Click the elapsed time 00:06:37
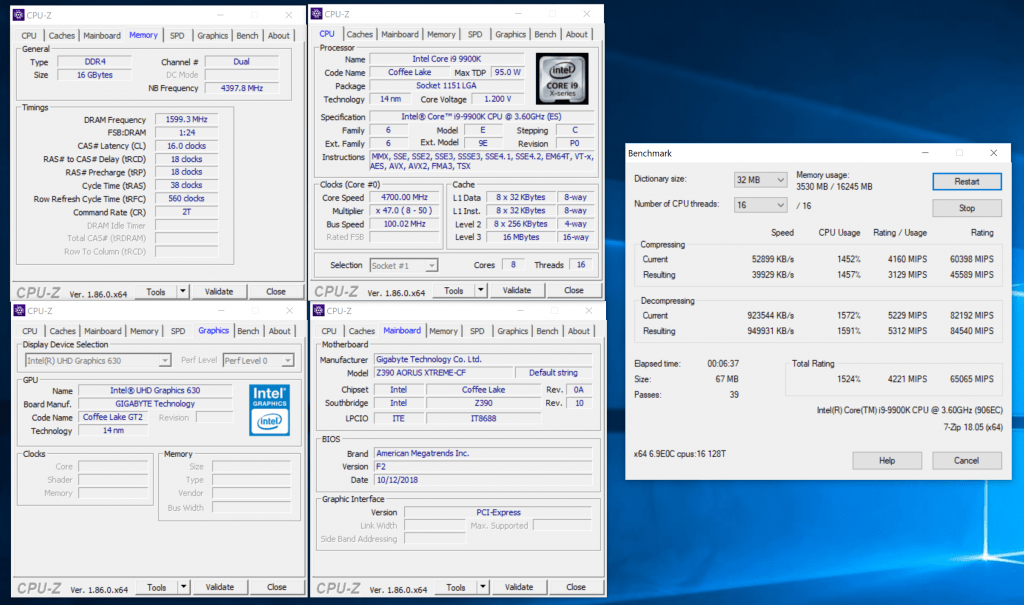The width and height of the screenshot is (1024, 605). [723, 363]
